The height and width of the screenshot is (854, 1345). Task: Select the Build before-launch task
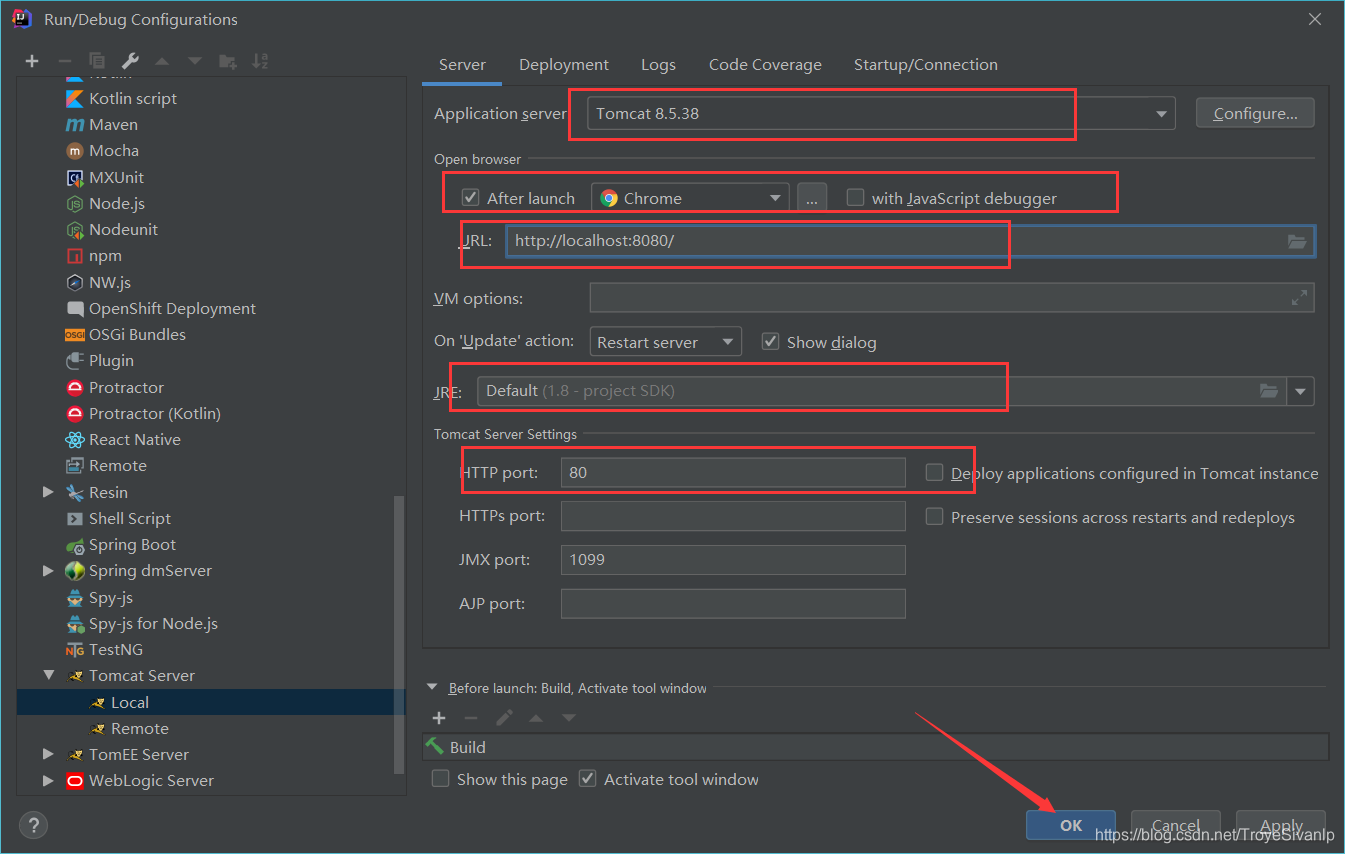[x=875, y=747]
